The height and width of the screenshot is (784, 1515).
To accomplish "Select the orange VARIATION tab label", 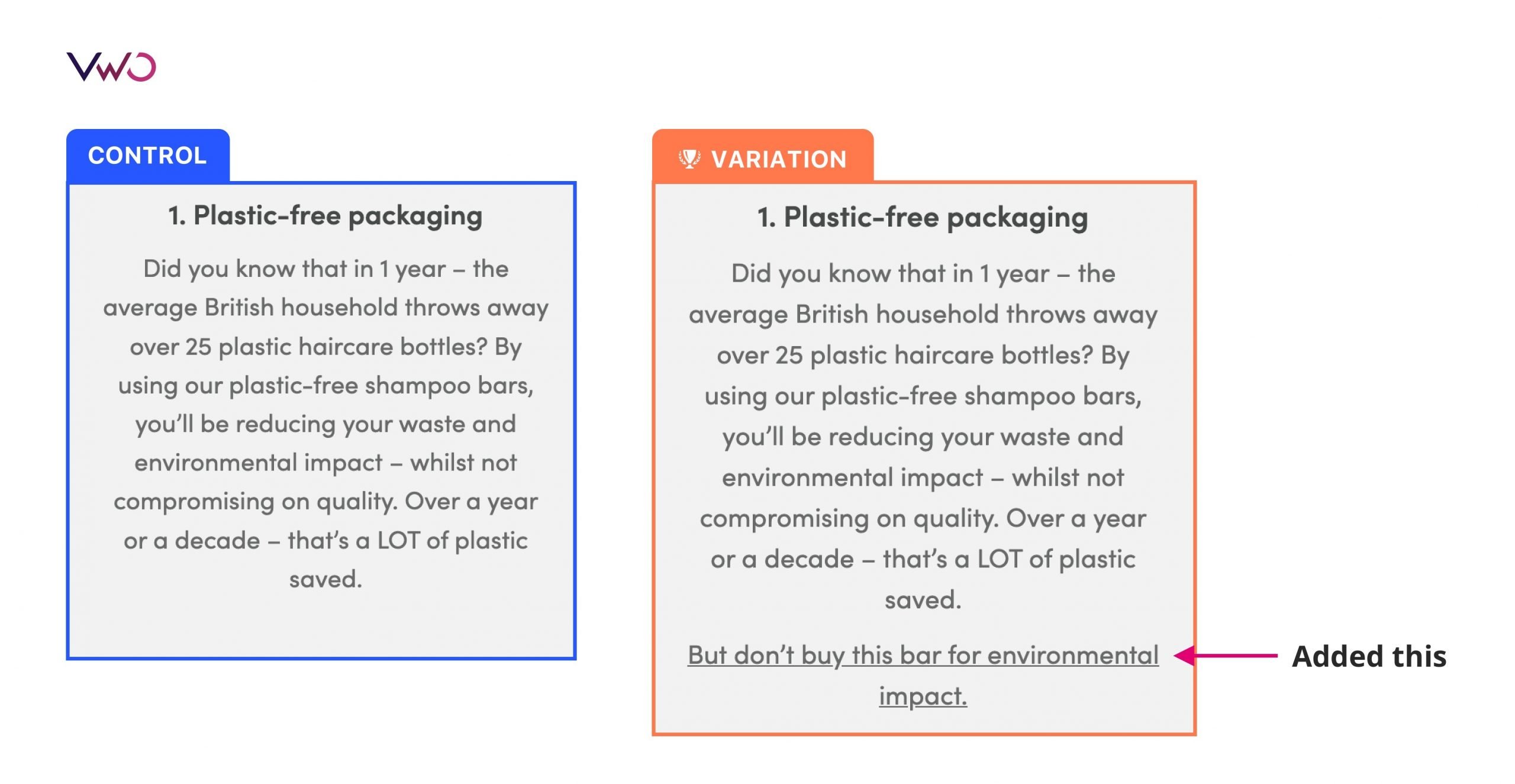I will tap(779, 160).
